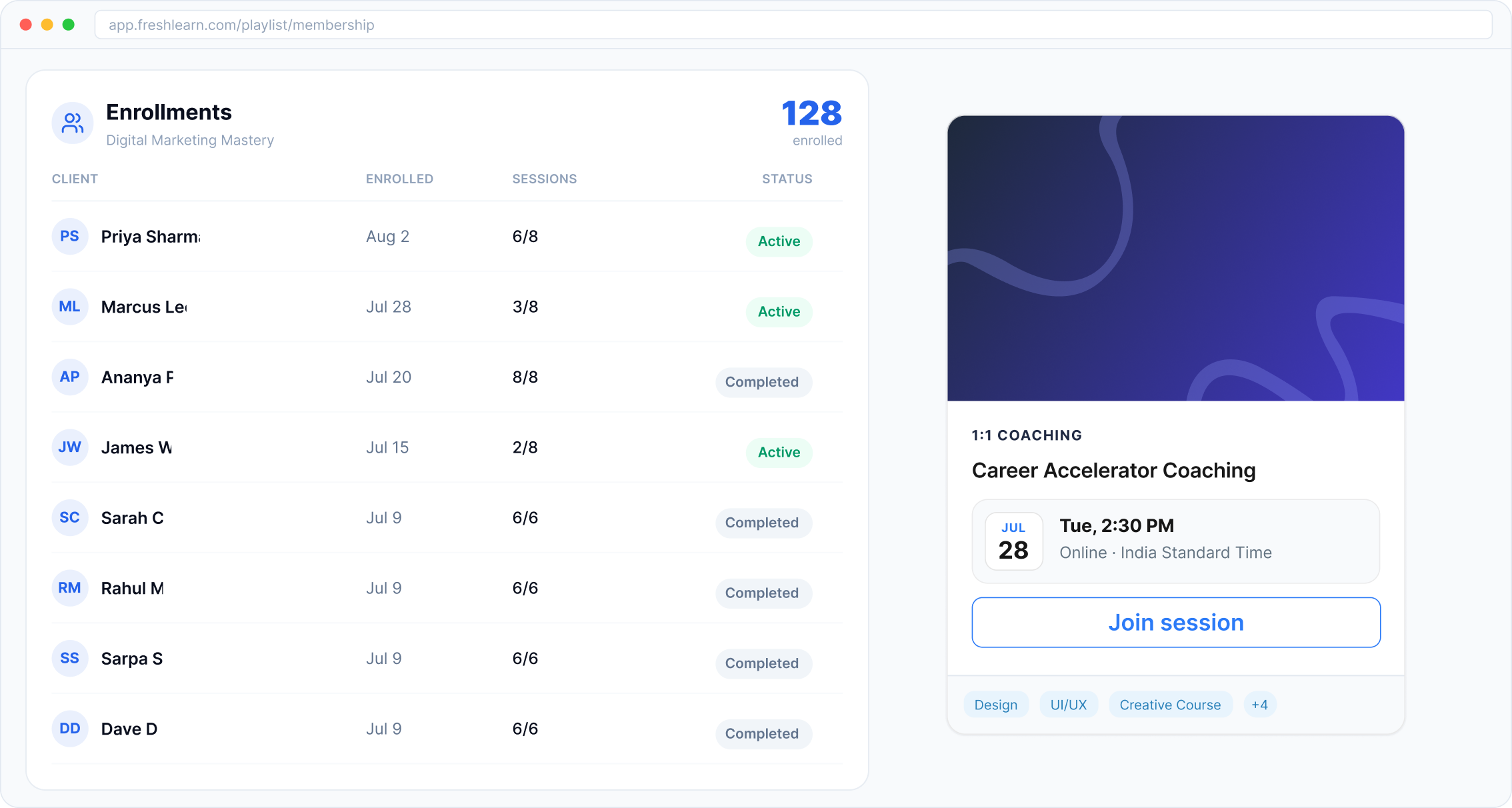Image resolution: width=1512 pixels, height=808 pixels.
Task: Select the client name Sarah C
Action: [x=133, y=518]
